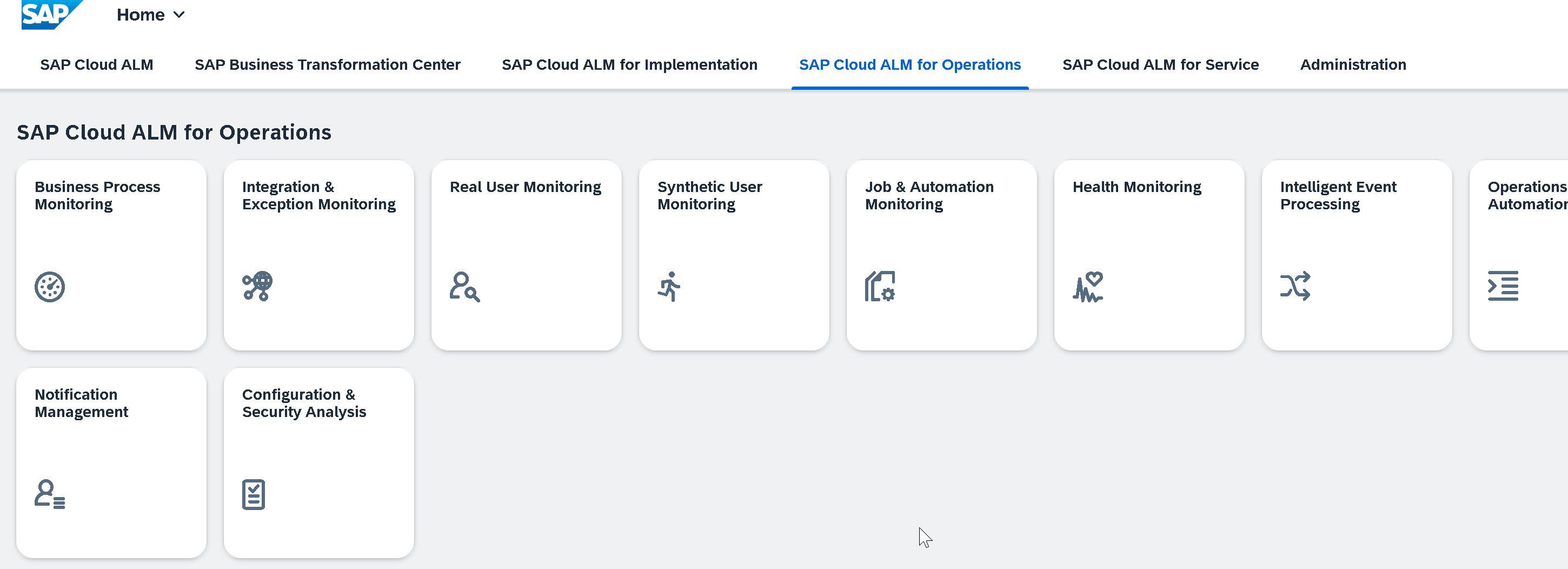Image resolution: width=1568 pixels, height=569 pixels.
Task: Open the Home dropdown chevron
Action: pos(179,15)
